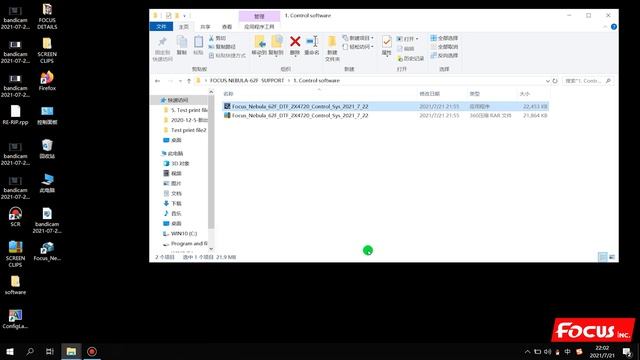The height and width of the screenshot is (360, 640).
Task: Collapse the ribbon with the chevron
Action: [x=605, y=27]
